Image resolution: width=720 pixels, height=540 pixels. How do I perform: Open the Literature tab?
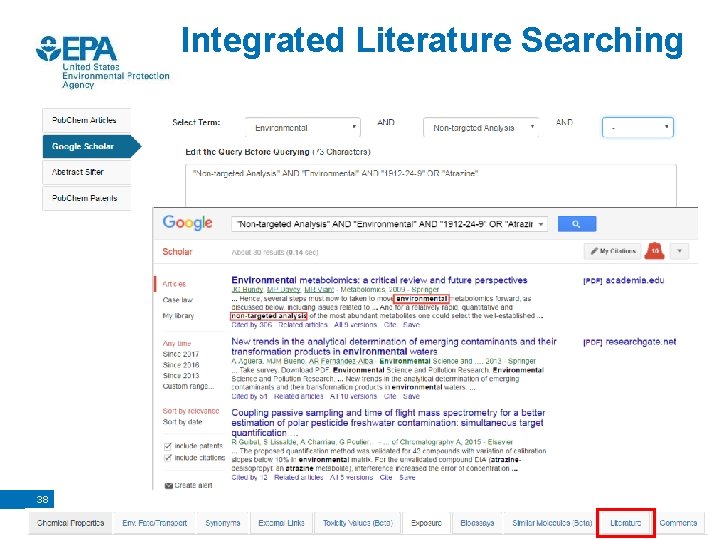coord(625,523)
